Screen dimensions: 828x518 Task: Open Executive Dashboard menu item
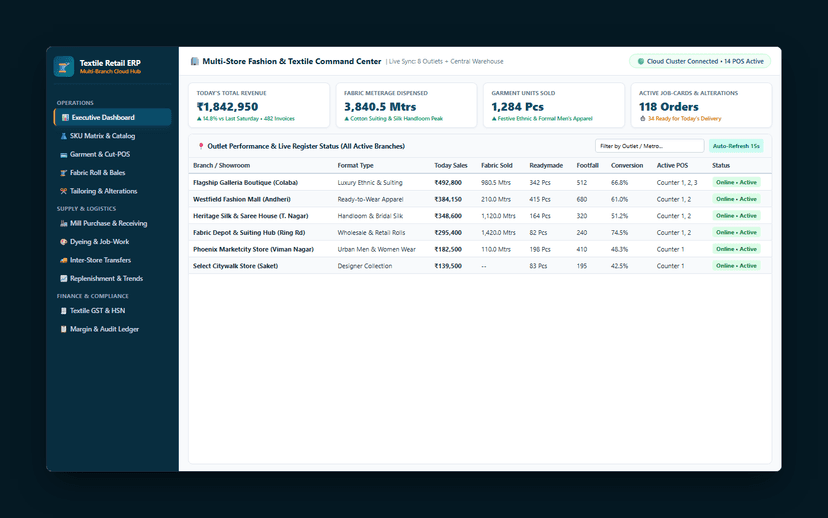coord(112,117)
